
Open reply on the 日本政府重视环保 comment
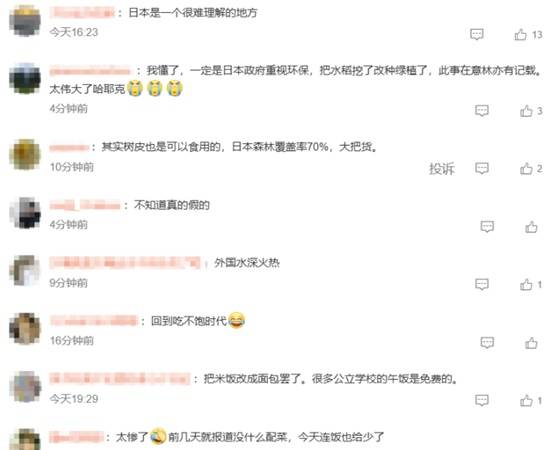[x=482, y=111]
